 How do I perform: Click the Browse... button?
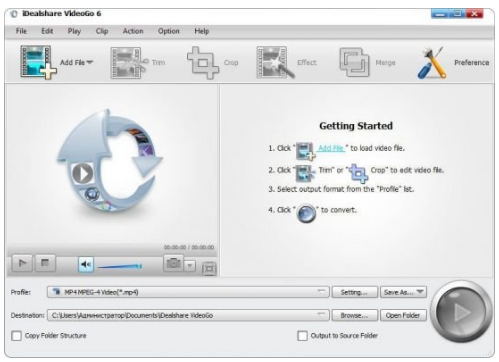click(x=355, y=315)
